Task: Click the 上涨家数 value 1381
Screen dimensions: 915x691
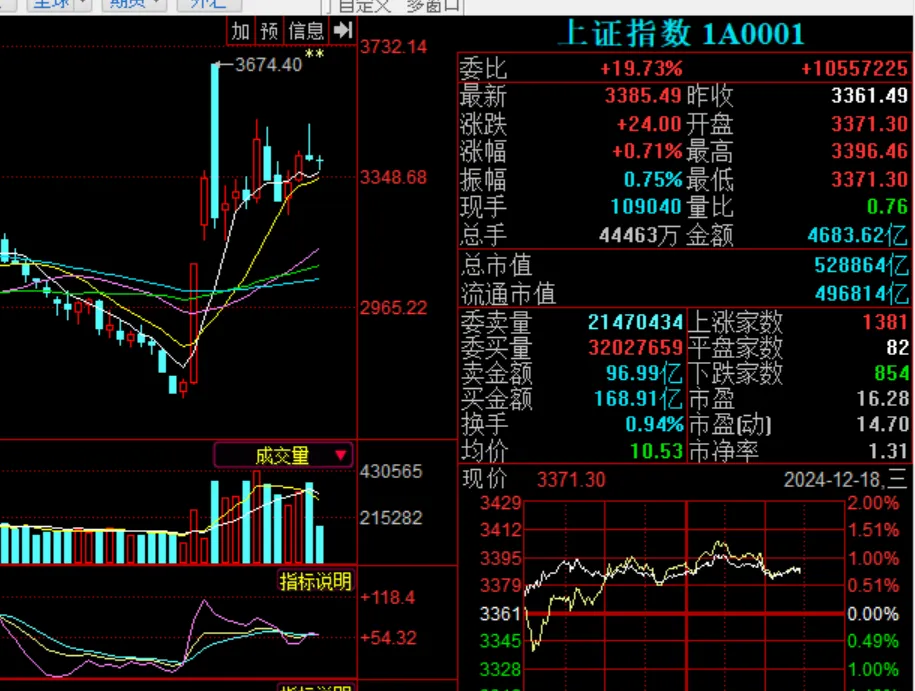Action: tap(883, 321)
